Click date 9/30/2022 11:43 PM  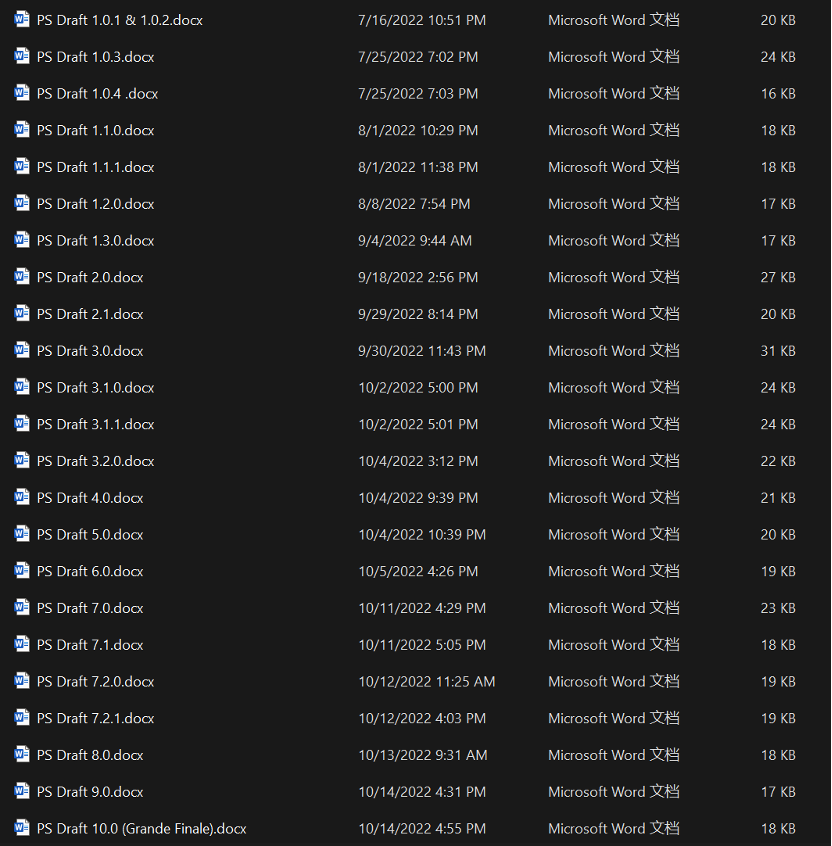[x=422, y=351]
